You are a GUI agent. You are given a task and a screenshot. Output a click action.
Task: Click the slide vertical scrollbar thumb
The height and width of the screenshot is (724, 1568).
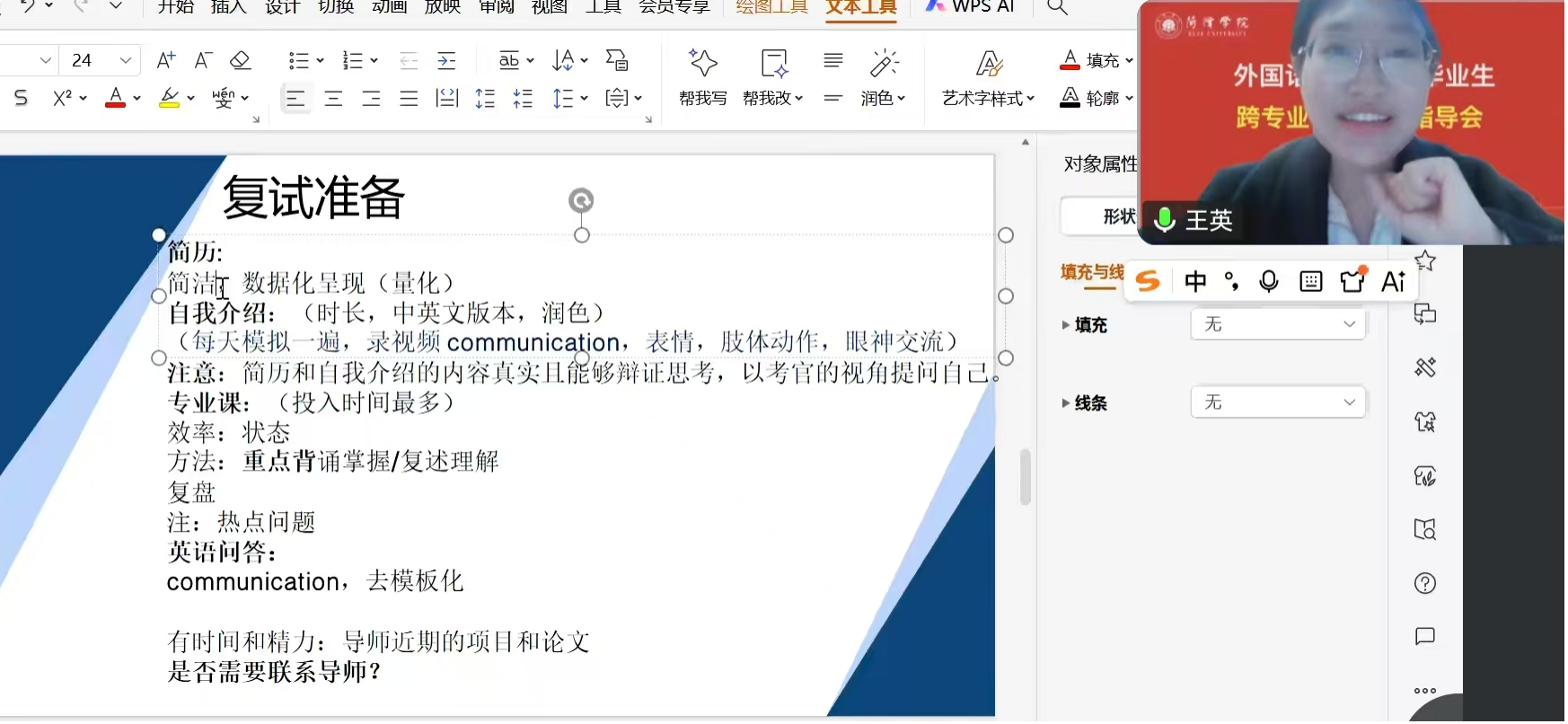pyautogui.click(x=1025, y=477)
